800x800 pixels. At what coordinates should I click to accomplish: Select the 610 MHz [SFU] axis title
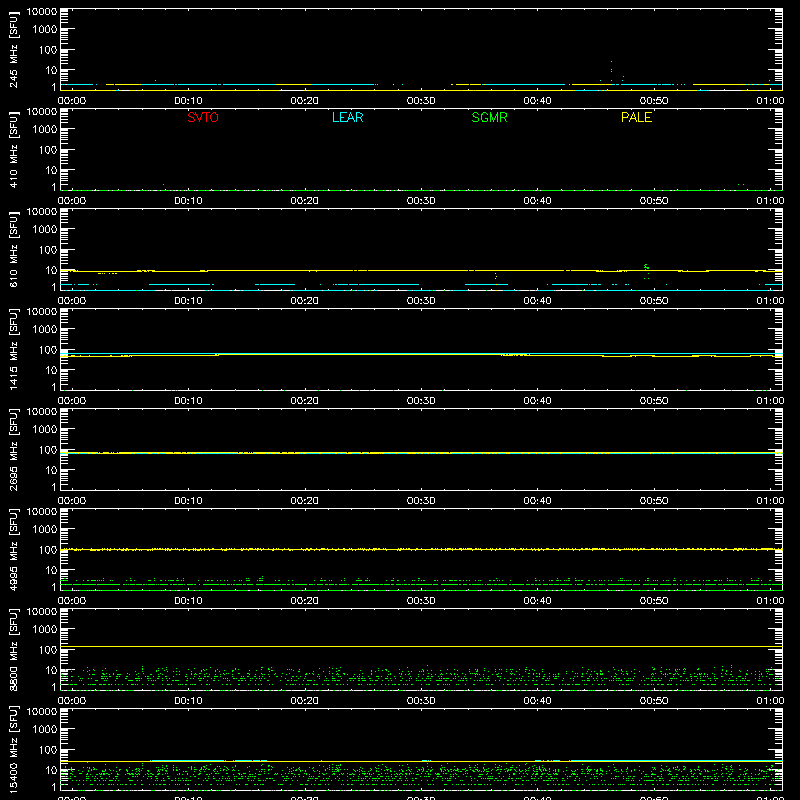[13, 249]
